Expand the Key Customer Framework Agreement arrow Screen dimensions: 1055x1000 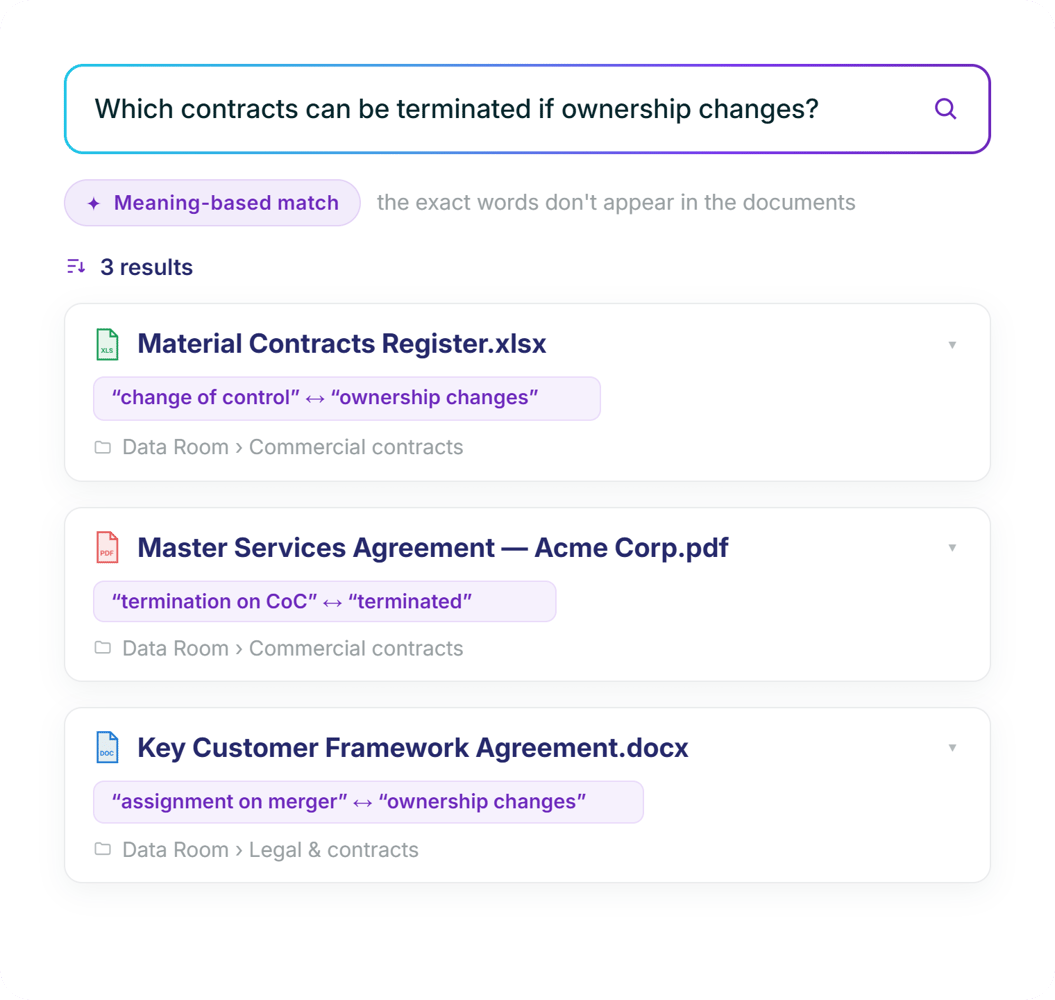click(x=952, y=748)
